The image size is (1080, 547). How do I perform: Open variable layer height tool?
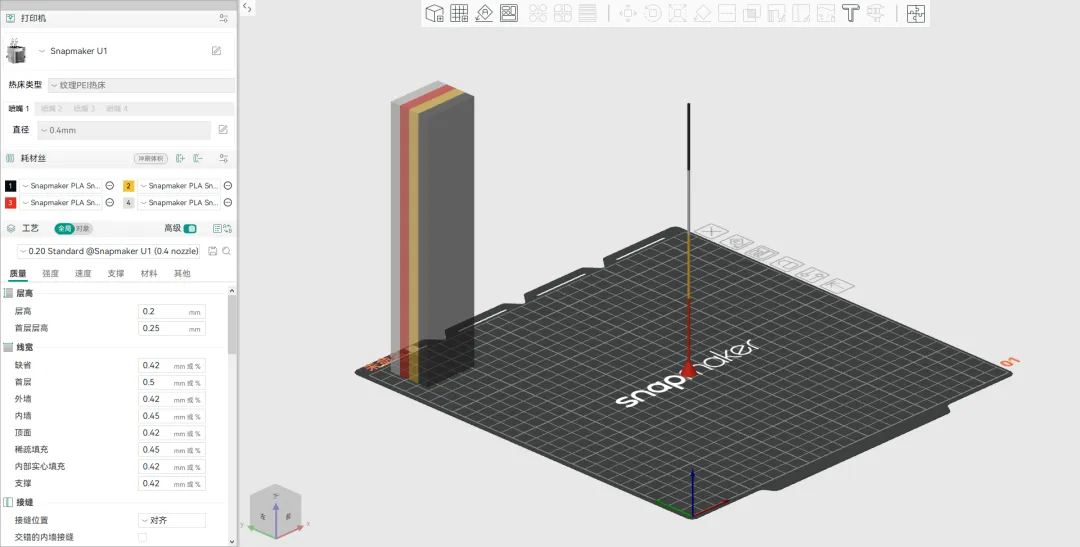click(588, 13)
